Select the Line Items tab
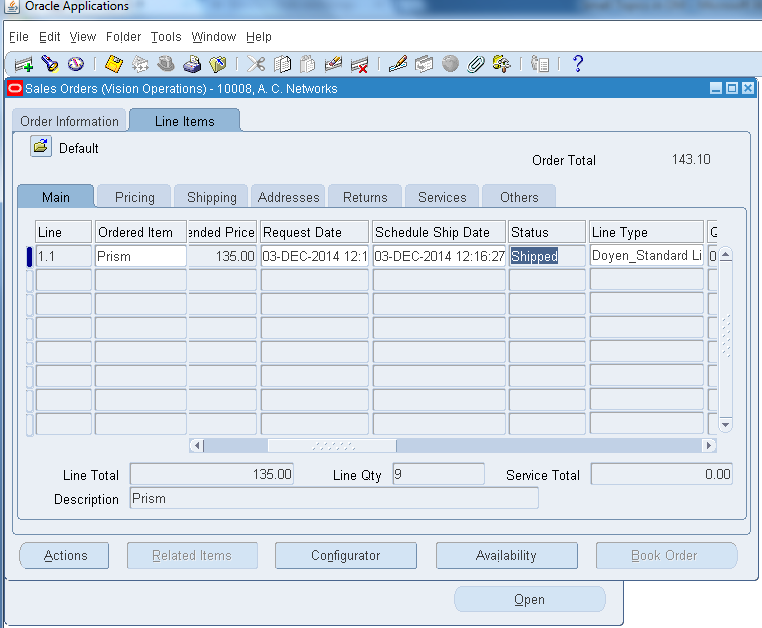 click(x=185, y=121)
